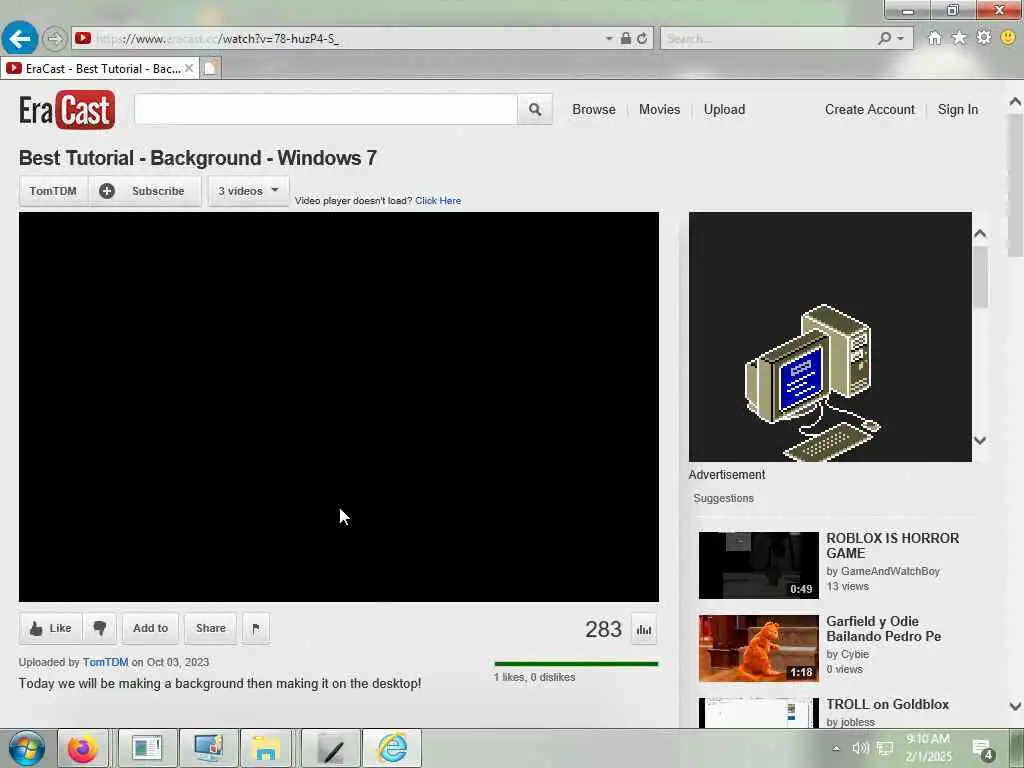Viewport: 1024px width, 768px height.
Task: Open the pen tablet taskbar icon
Action: 331,748
